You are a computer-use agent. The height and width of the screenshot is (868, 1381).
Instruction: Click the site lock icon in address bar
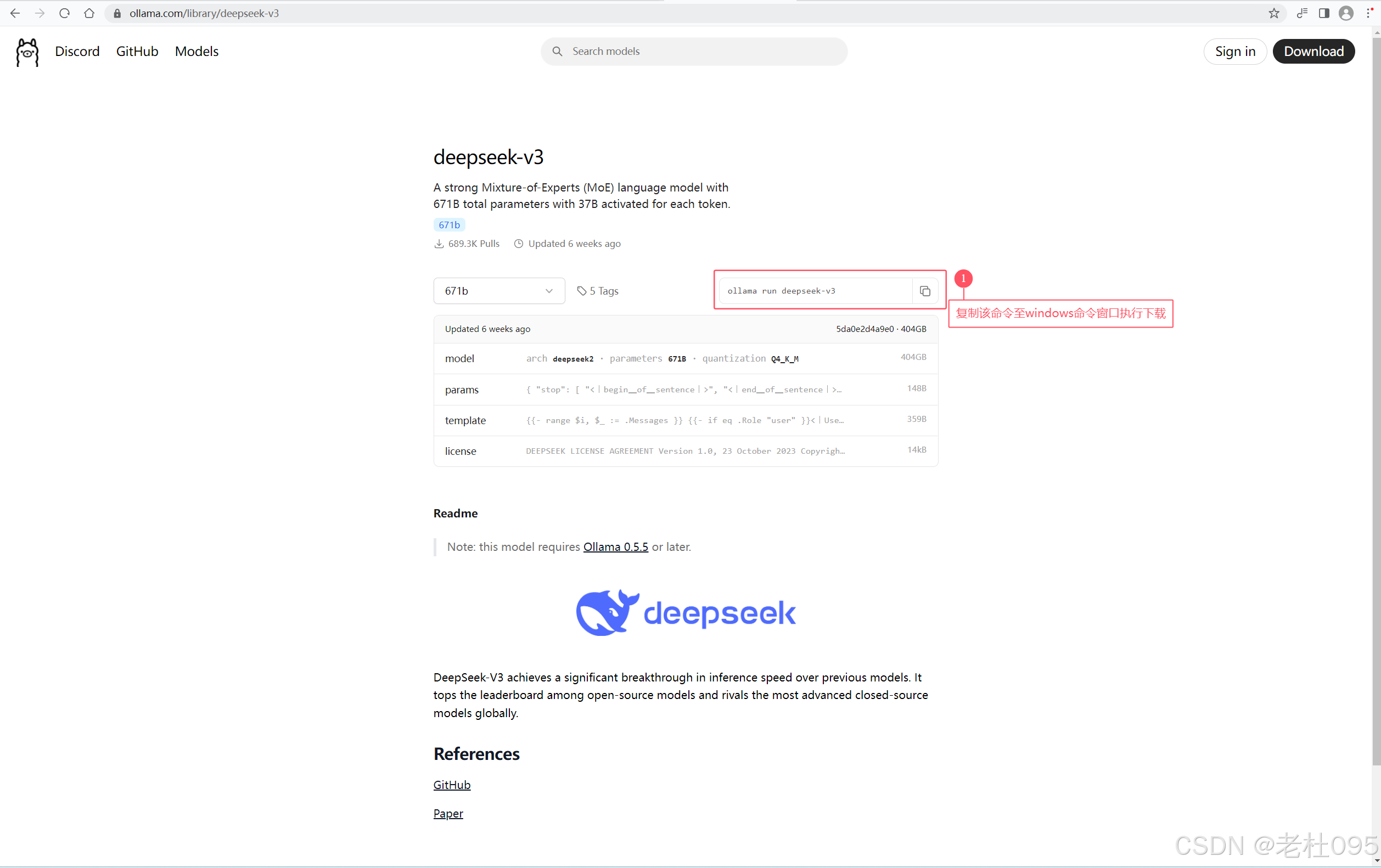(117, 13)
